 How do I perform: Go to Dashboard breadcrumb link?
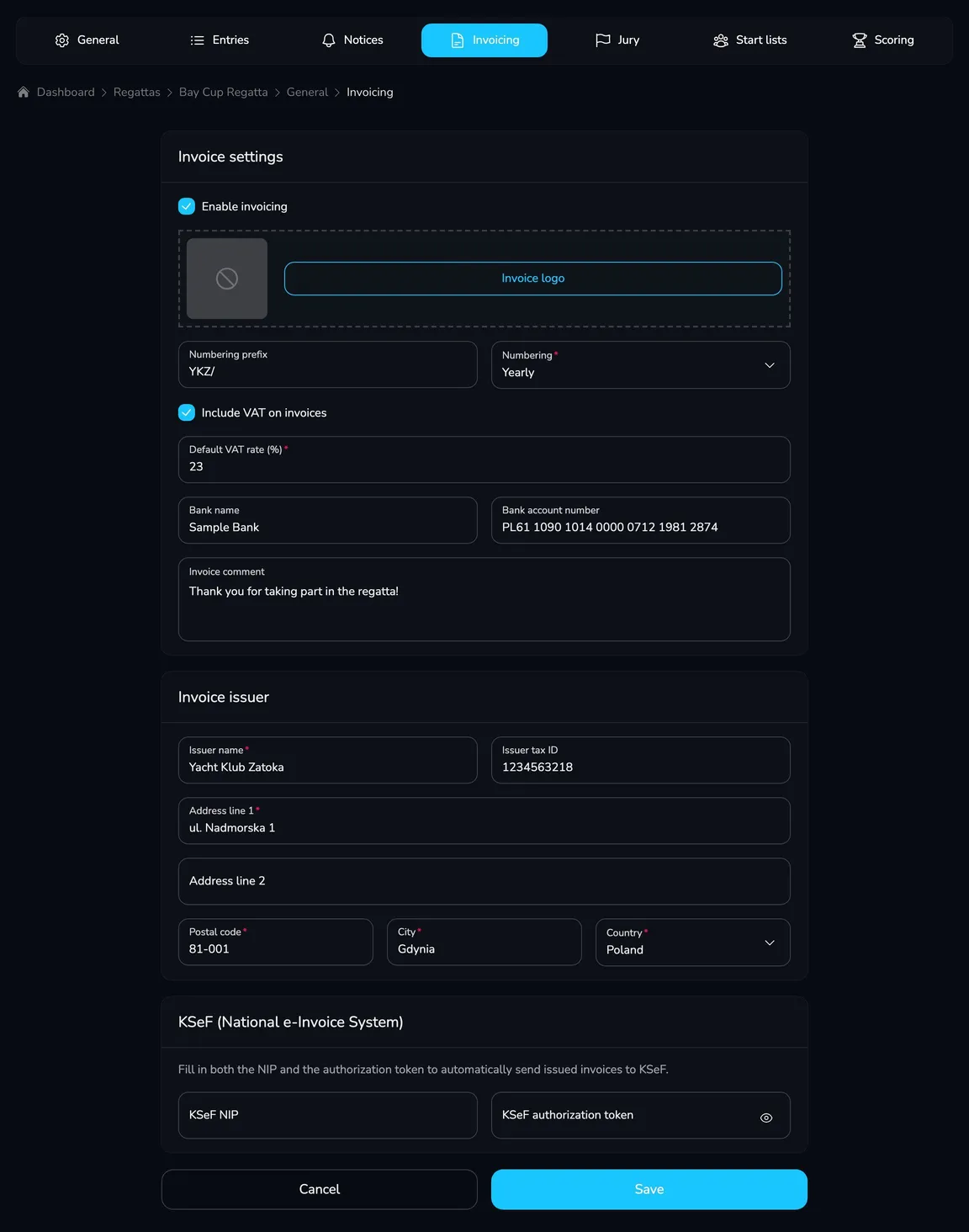[66, 93]
